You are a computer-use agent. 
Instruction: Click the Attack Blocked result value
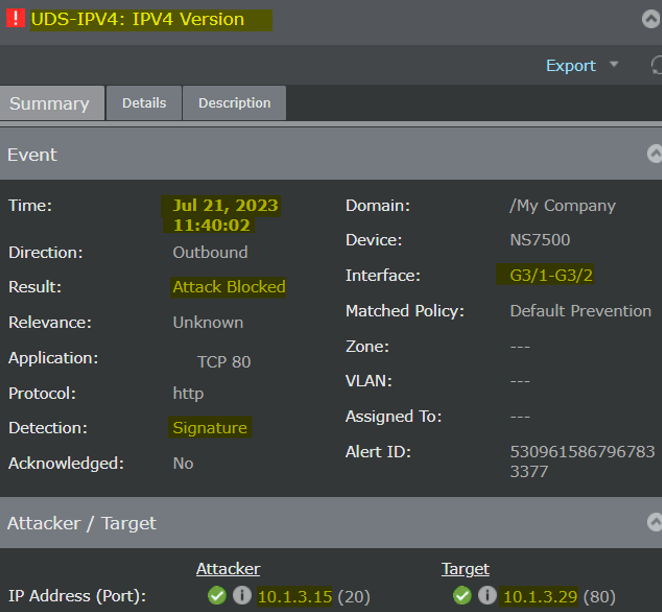229,287
